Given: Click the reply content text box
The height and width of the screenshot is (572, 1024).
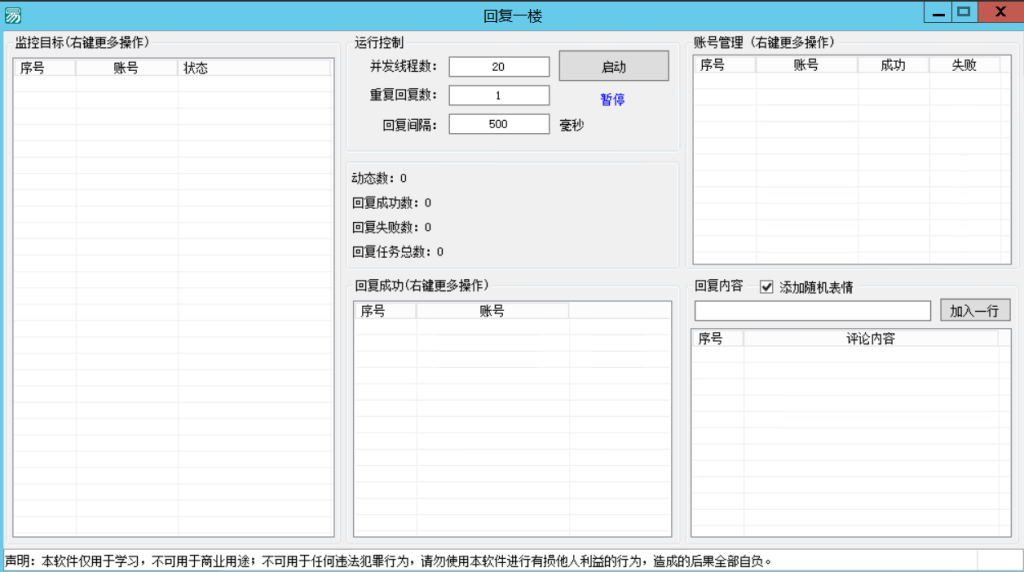Looking at the screenshot, I should (x=812, y=311).
